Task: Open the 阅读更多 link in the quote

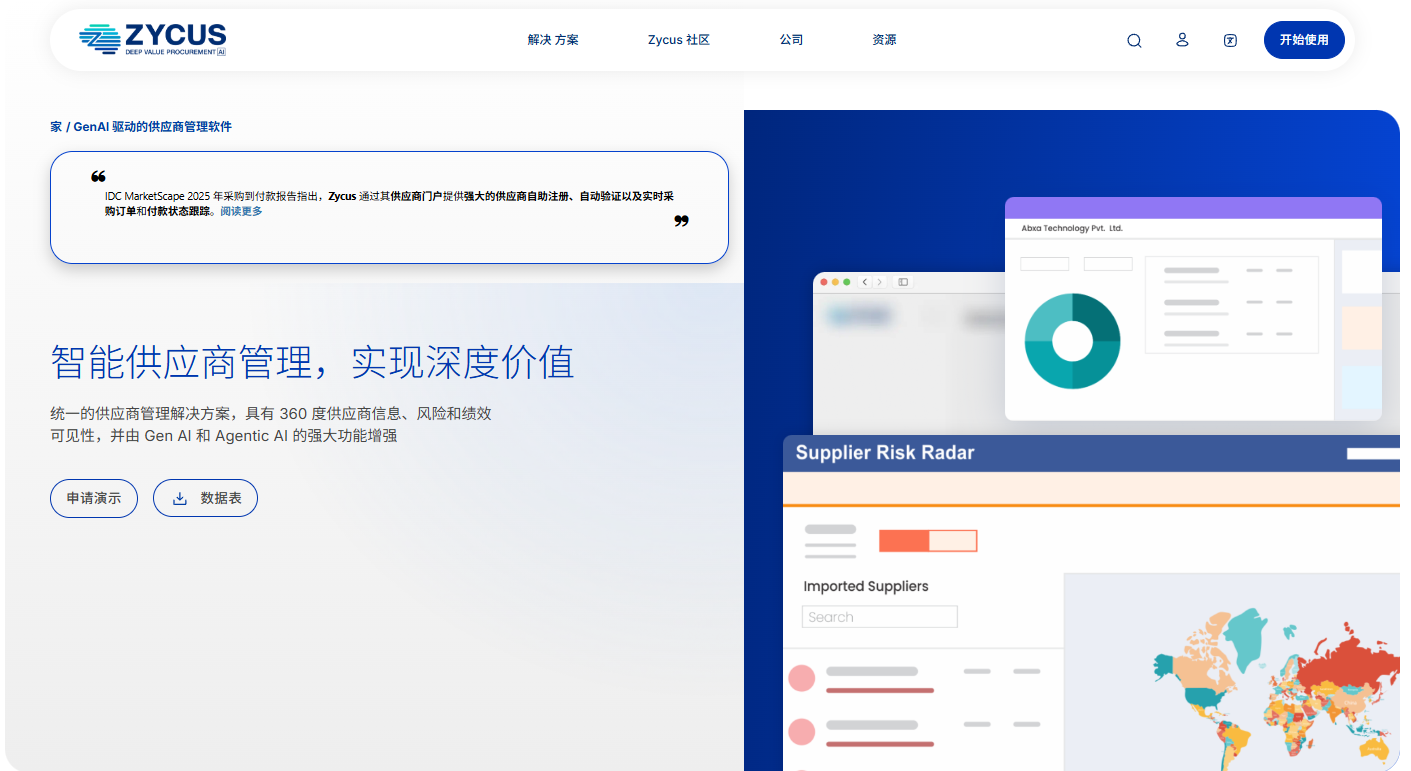Action: (241, 211)
